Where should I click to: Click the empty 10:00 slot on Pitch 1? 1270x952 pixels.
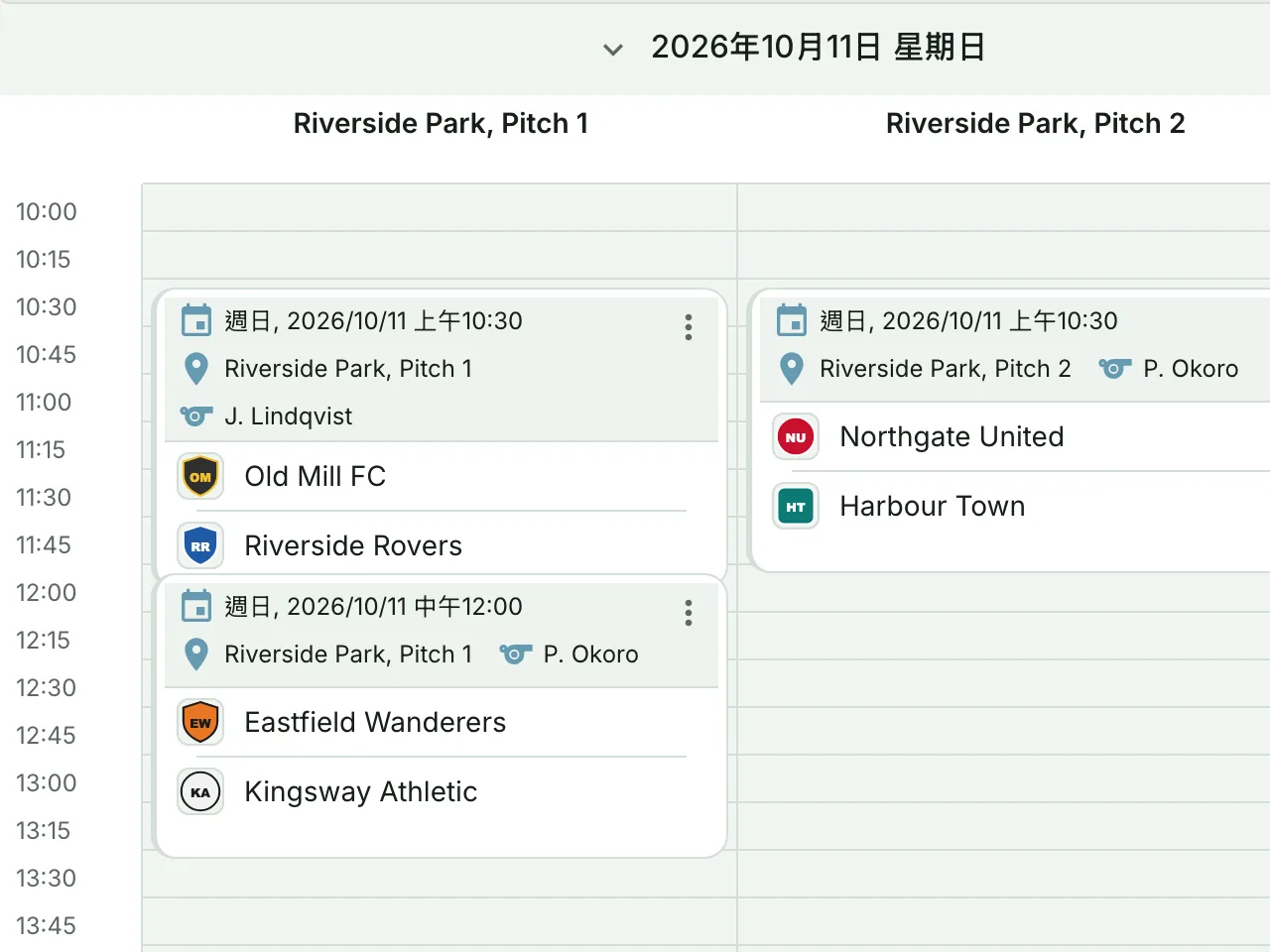click(440, 207)
